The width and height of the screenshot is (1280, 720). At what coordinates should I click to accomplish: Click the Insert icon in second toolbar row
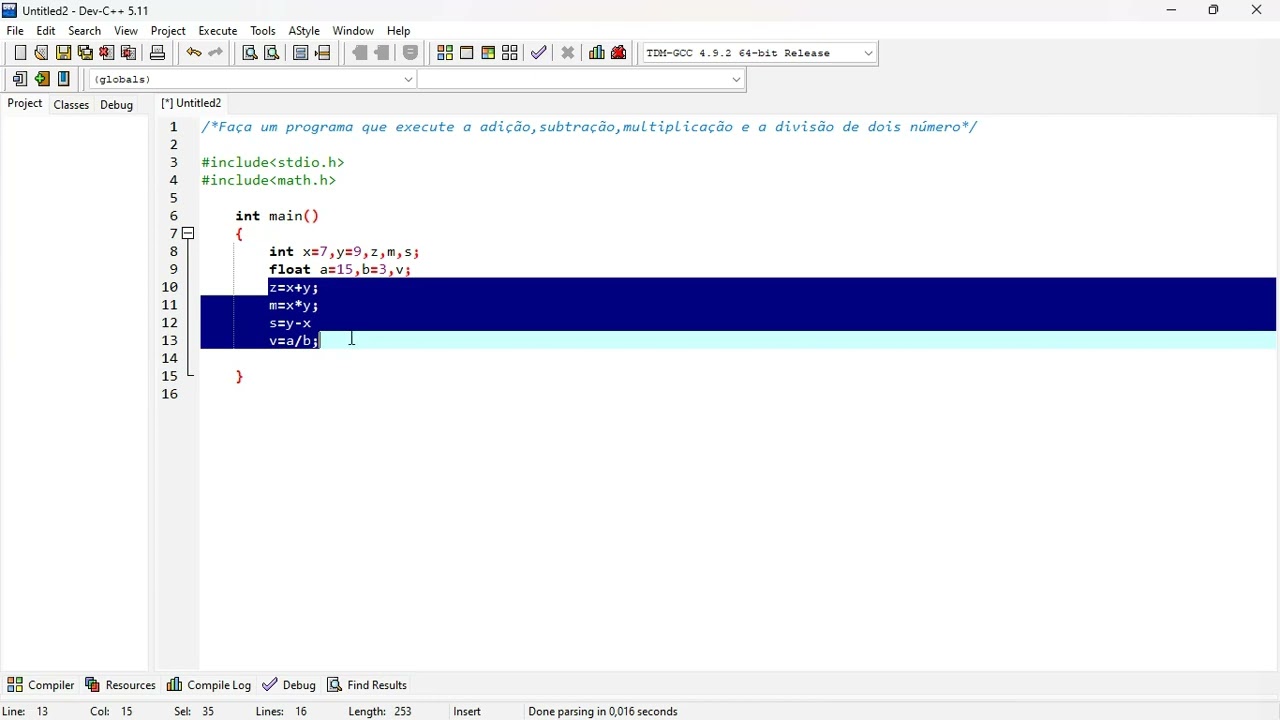point(20,79)
